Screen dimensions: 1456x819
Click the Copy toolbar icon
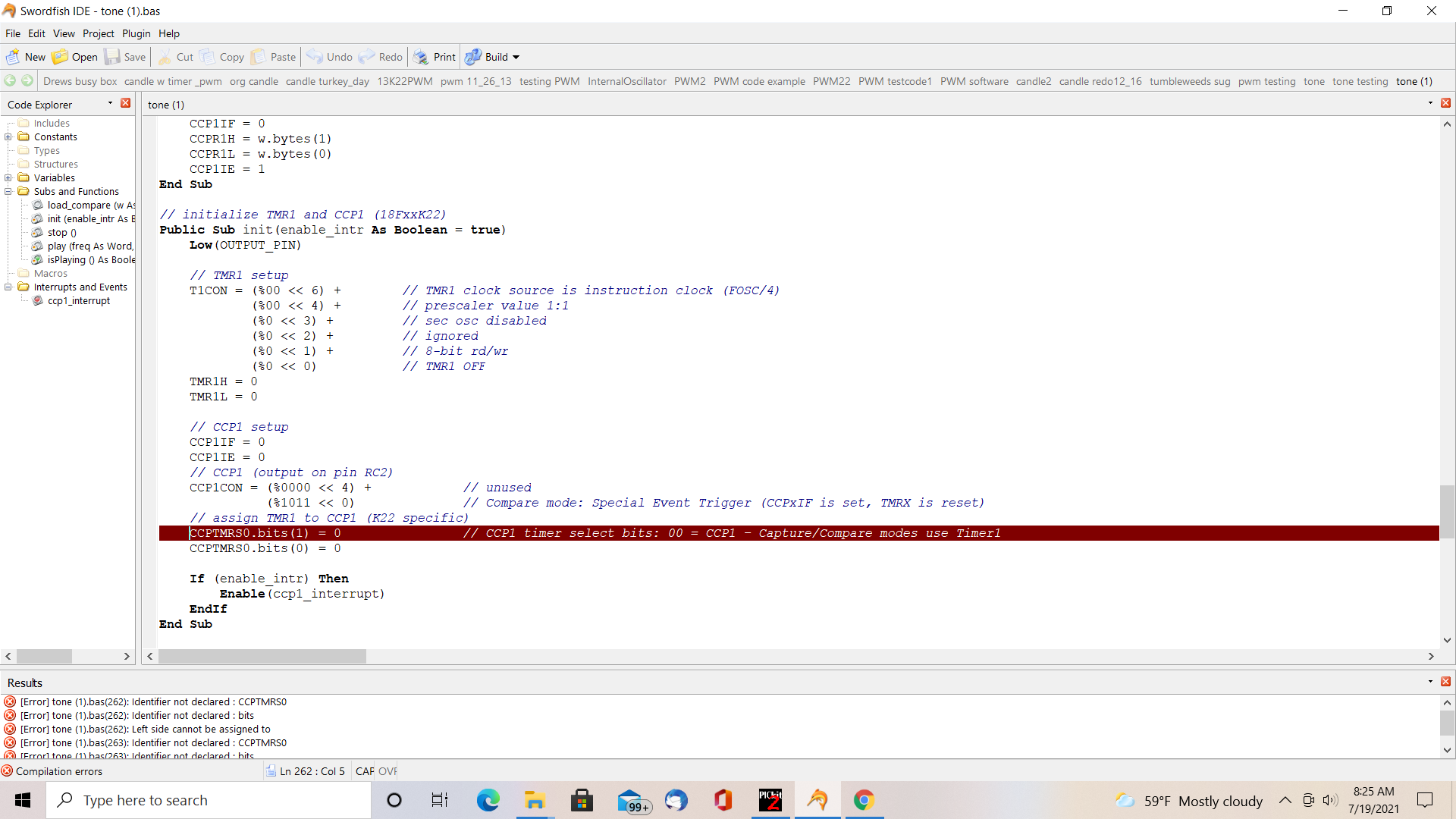coord(207,57)
